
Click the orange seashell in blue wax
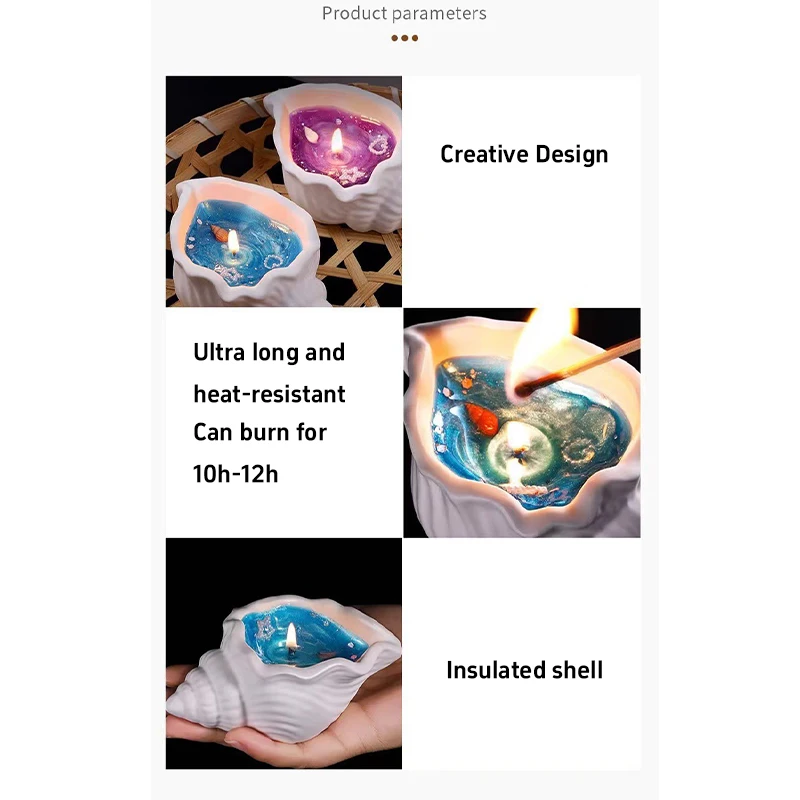480,418
